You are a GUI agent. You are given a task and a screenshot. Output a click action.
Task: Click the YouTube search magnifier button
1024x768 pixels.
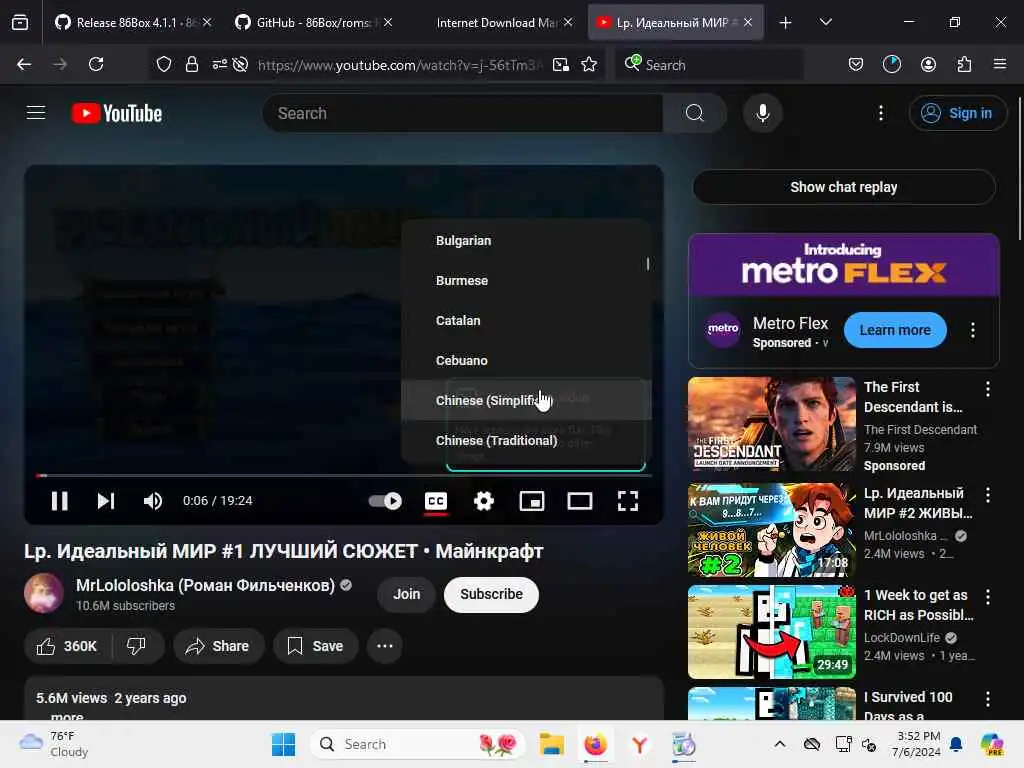695,113
